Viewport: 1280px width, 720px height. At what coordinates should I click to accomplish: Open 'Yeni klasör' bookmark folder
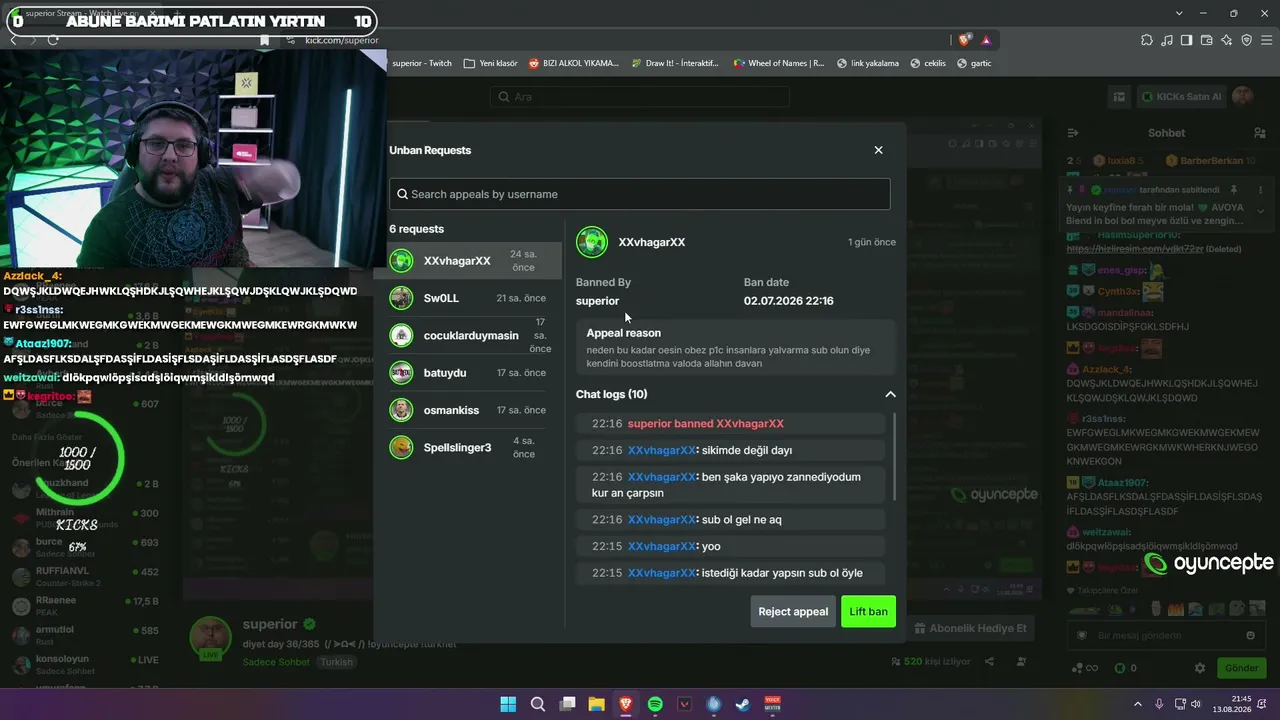pyautogui.click(x=490, y=63)
